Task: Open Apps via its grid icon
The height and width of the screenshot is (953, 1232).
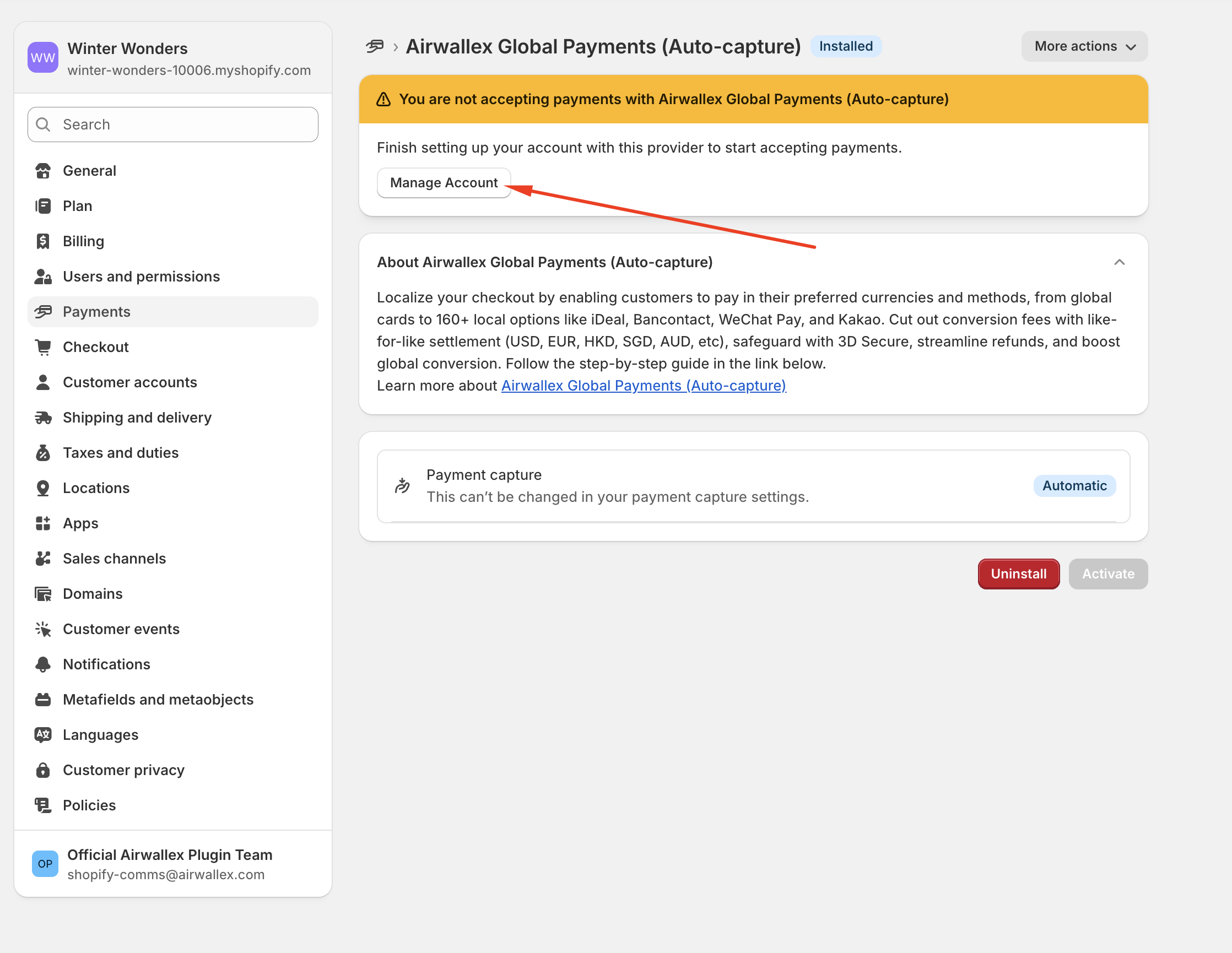Action: pyautogui.click(x=43, y=523)
